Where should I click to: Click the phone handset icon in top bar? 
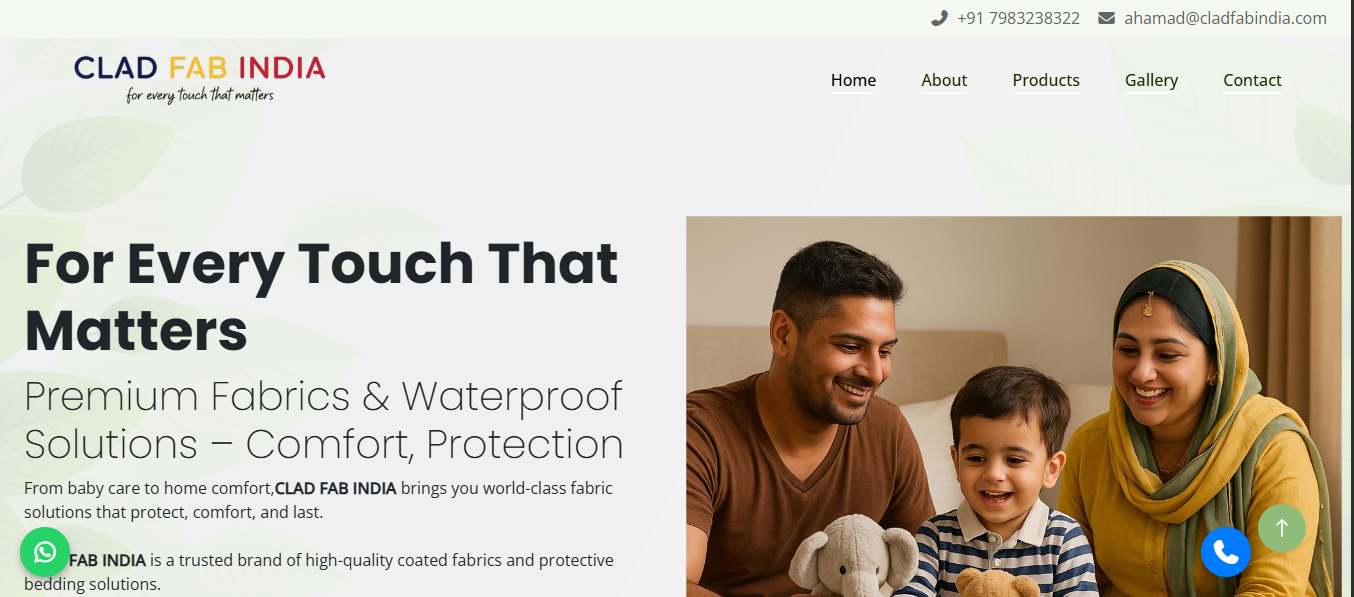pyautogui.click(x=939, y=18)
